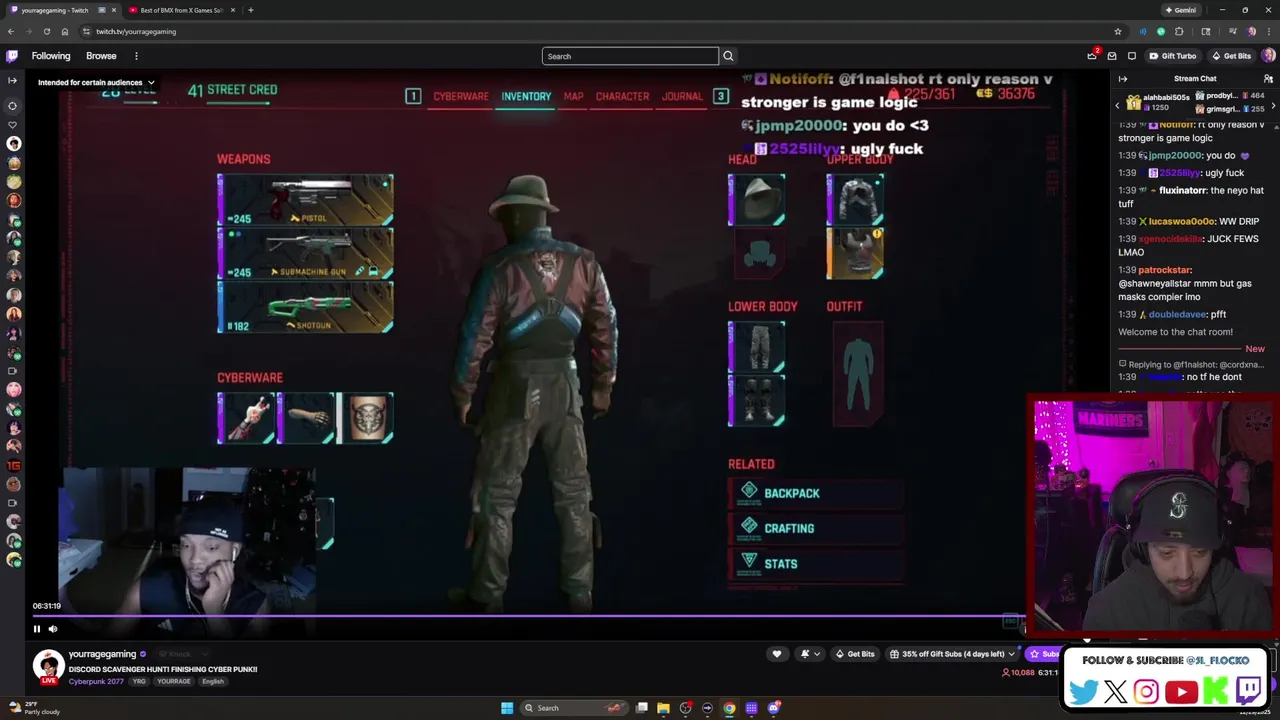Open the Browse tab

pos(101,56)
